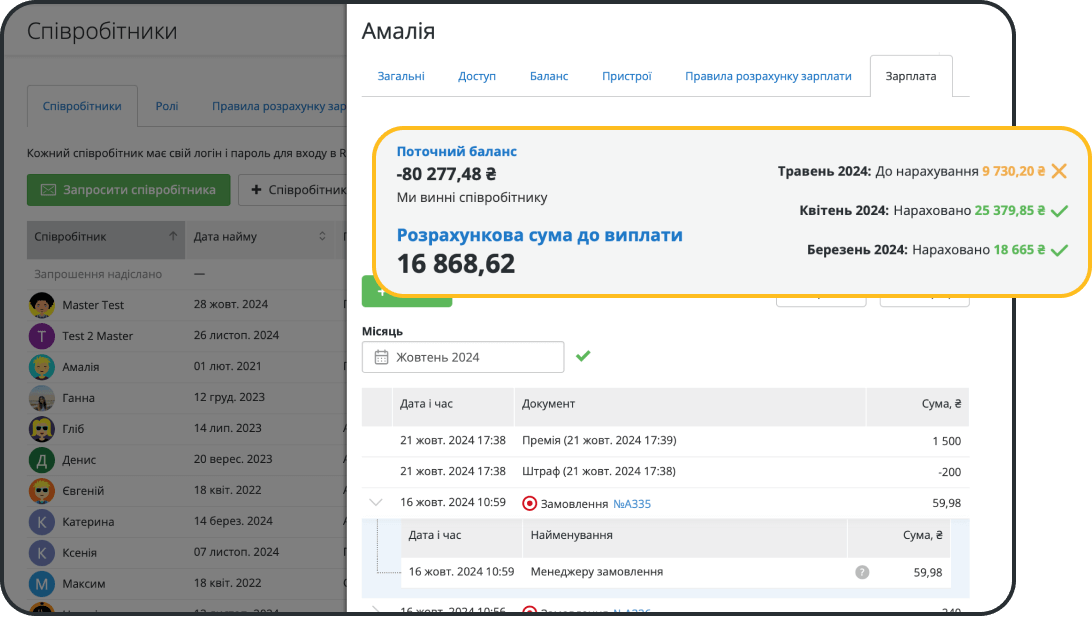
Task: Sort by Співробітник column arrow
Action: (x=173, y=237)
